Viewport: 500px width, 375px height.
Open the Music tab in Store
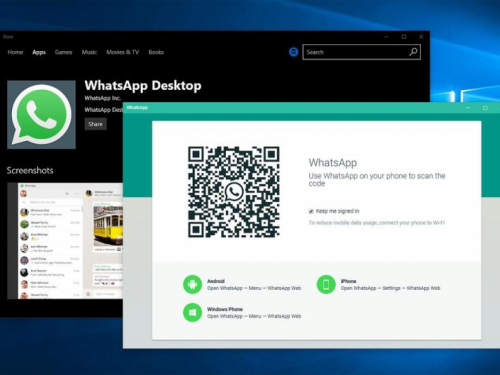(x=89, y=52)
